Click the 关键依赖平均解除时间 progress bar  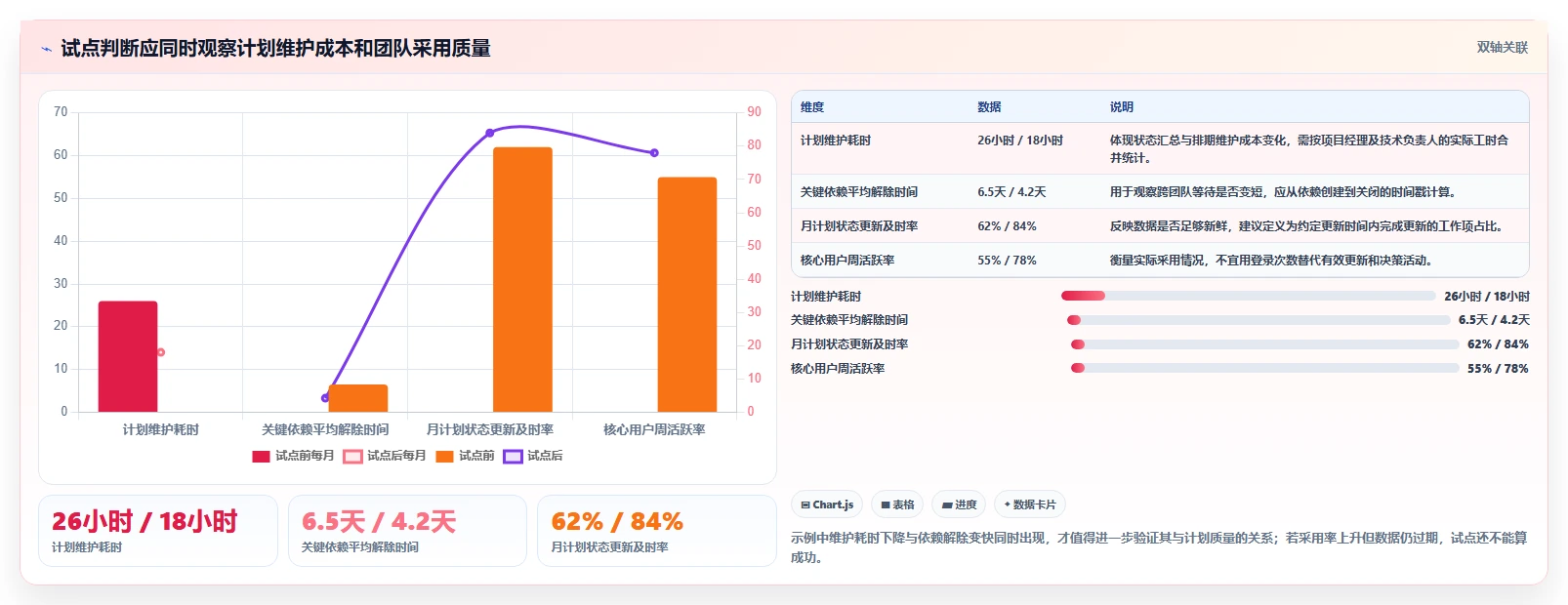(x=1259, y=320)
